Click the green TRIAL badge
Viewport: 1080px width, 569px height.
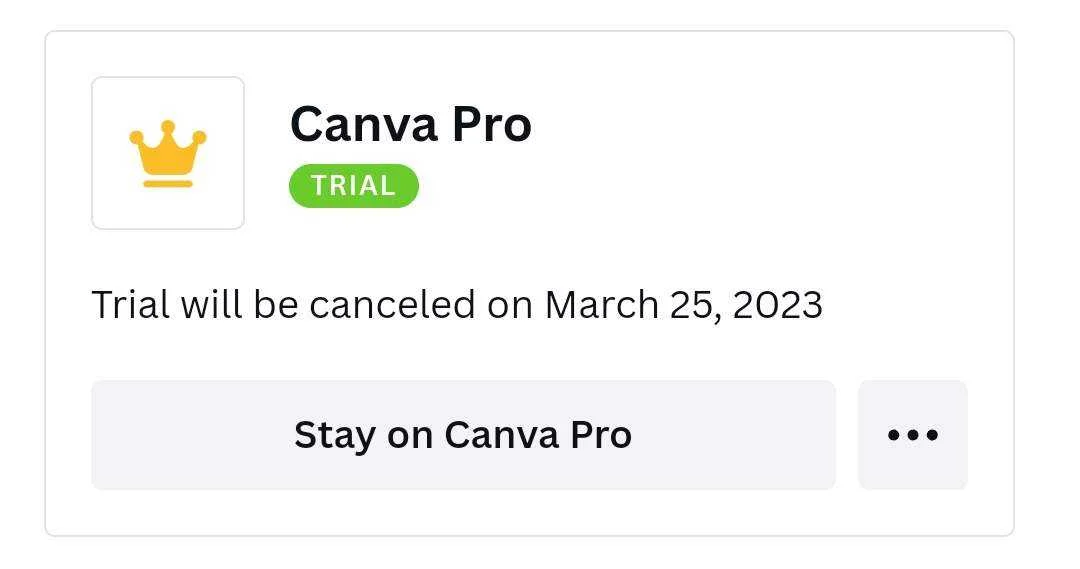point(353,186)
